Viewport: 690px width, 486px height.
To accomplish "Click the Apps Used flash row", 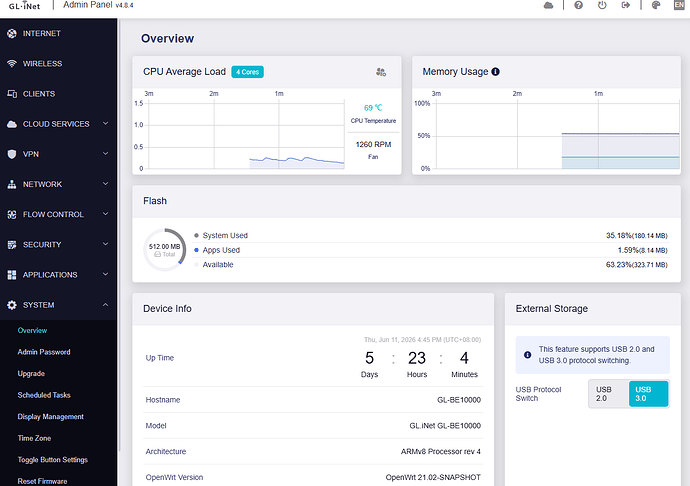I will (x=431, y=250).
